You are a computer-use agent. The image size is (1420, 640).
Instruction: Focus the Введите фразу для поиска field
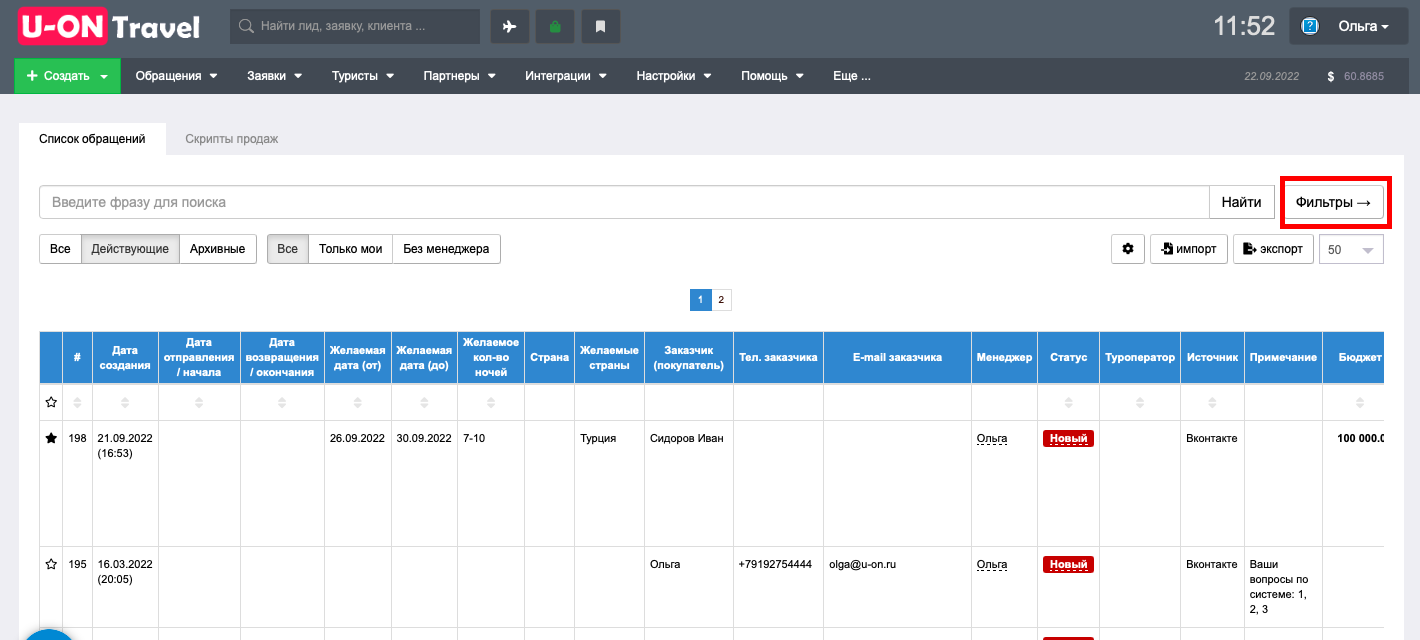pos(624,202)
